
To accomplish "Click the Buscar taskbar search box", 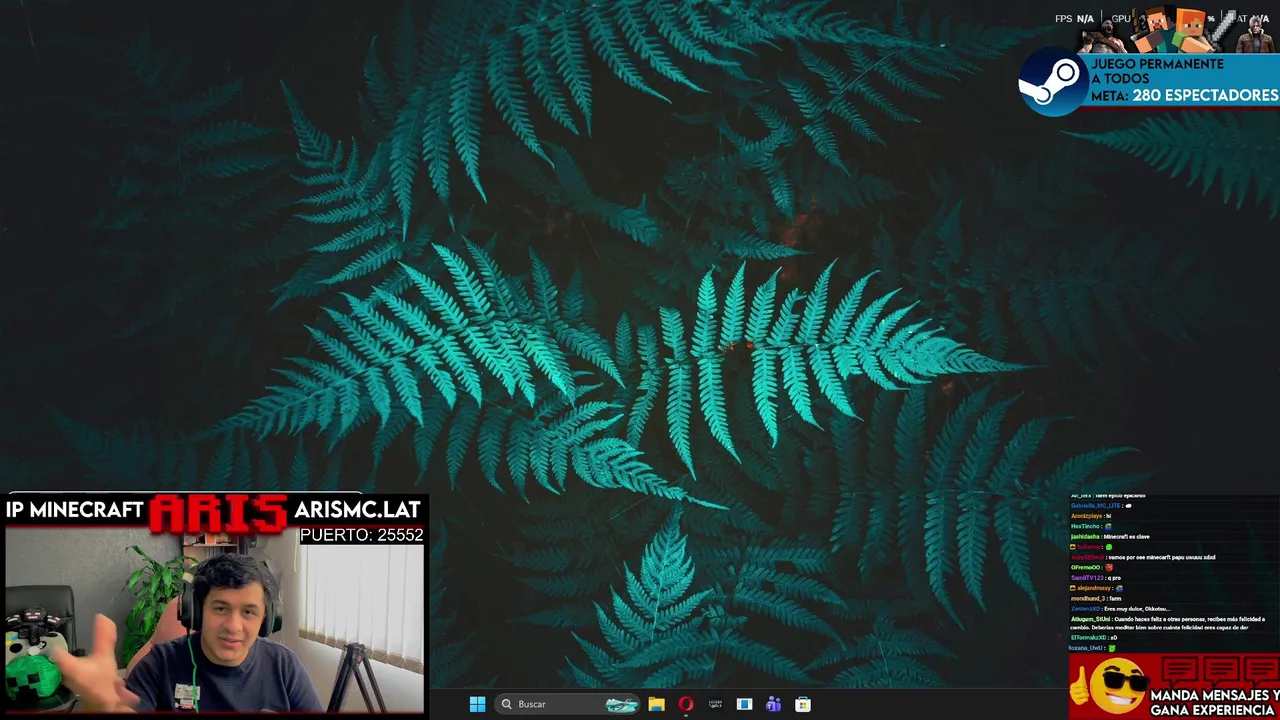I will pyautogui.click(x=568, y=704).
